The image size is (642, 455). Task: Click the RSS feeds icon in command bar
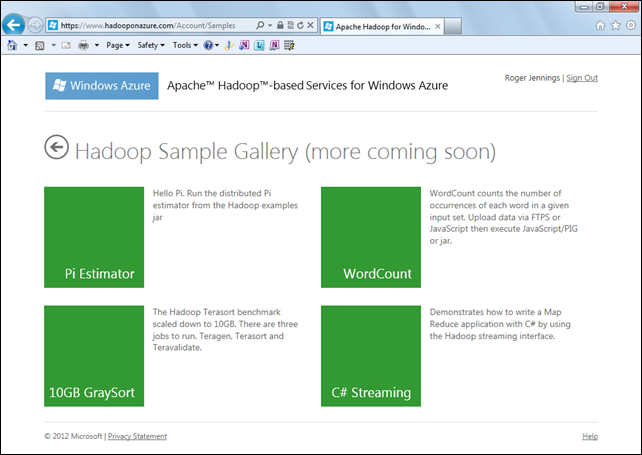coord(40,45)
